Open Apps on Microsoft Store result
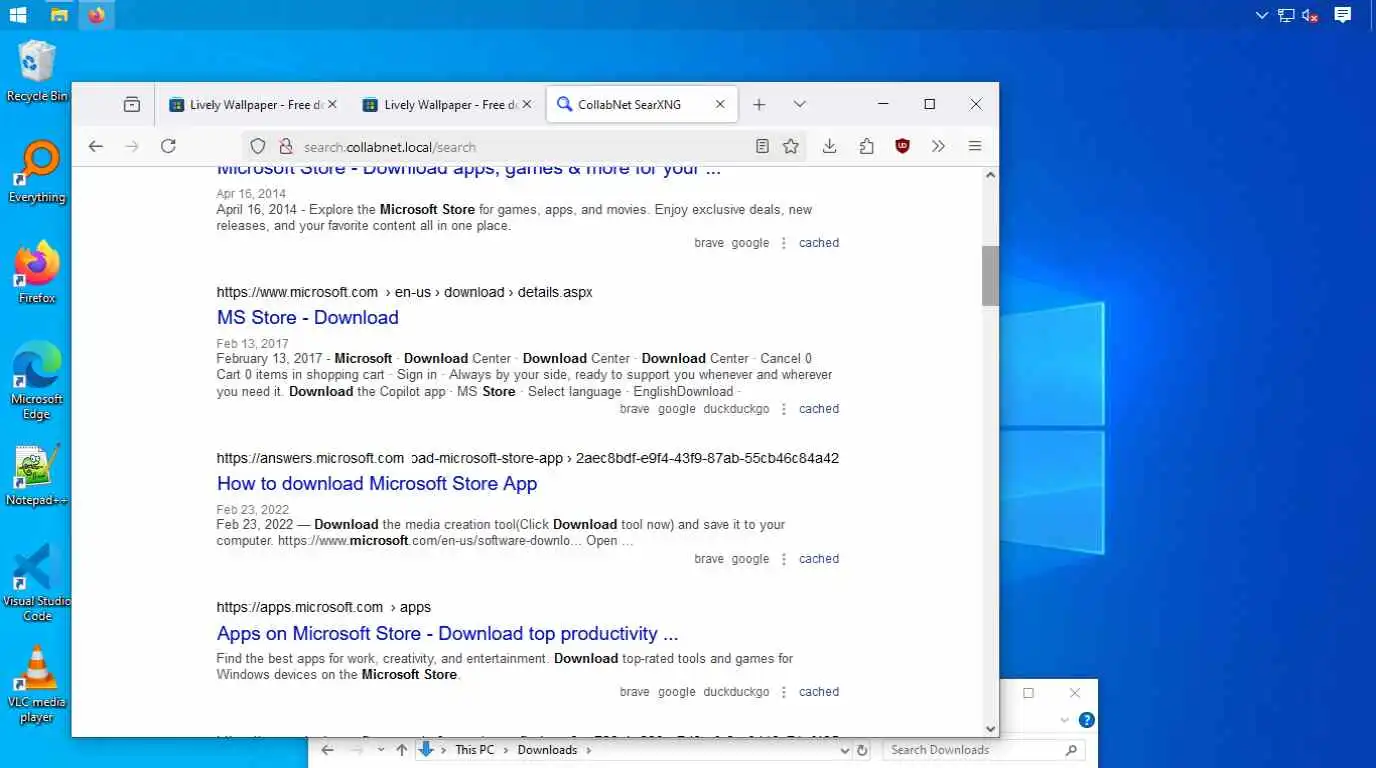1376x768 pixels. [x=448, y=633]
